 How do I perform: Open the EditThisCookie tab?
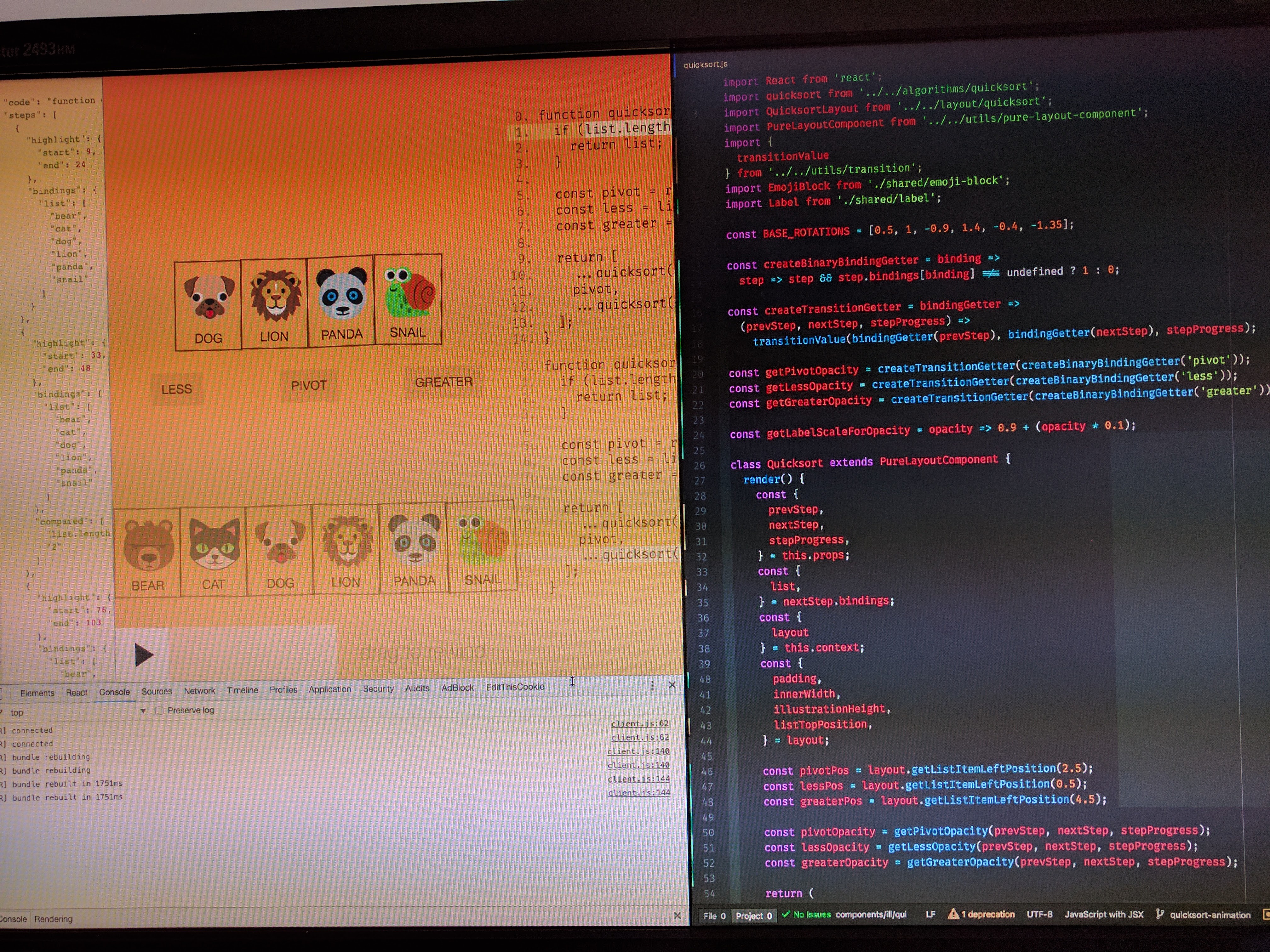click(x=515, y=687)
